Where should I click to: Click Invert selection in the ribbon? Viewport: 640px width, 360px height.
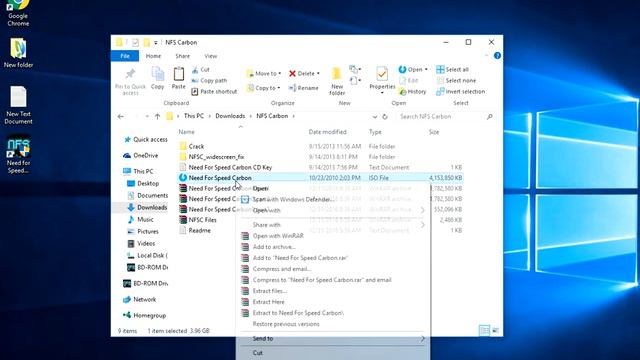[460, 92]
